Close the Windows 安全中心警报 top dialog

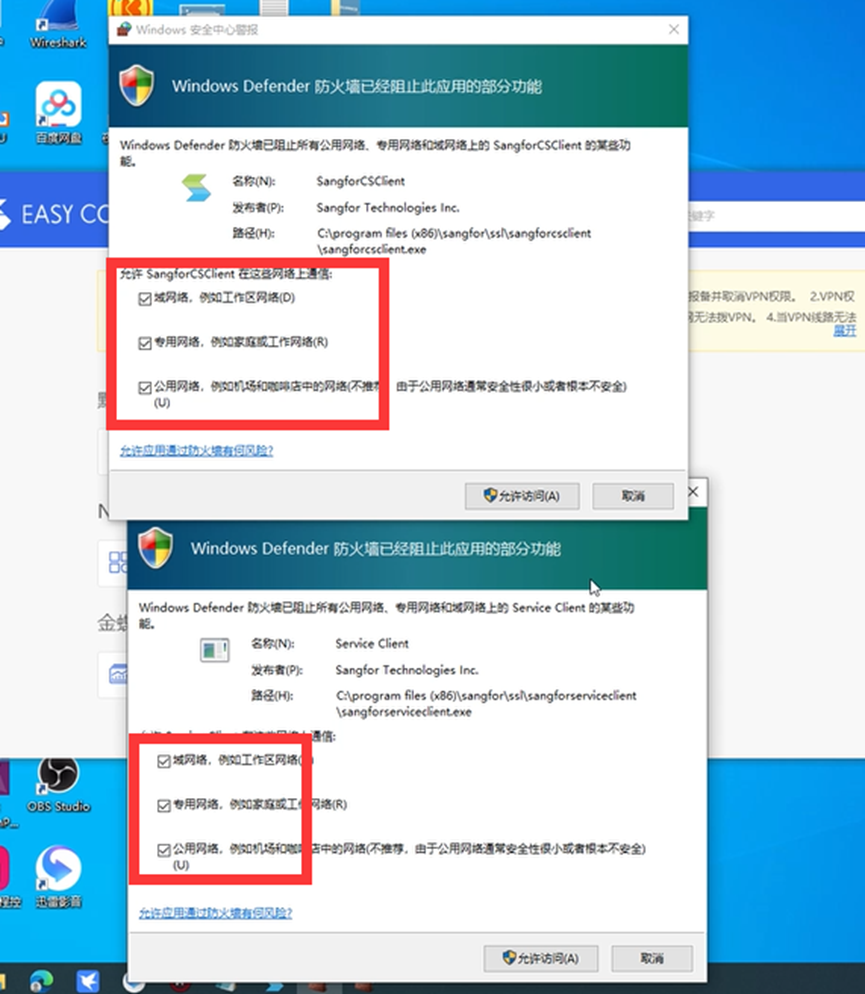pyautogui.click(x=671, y=30)
